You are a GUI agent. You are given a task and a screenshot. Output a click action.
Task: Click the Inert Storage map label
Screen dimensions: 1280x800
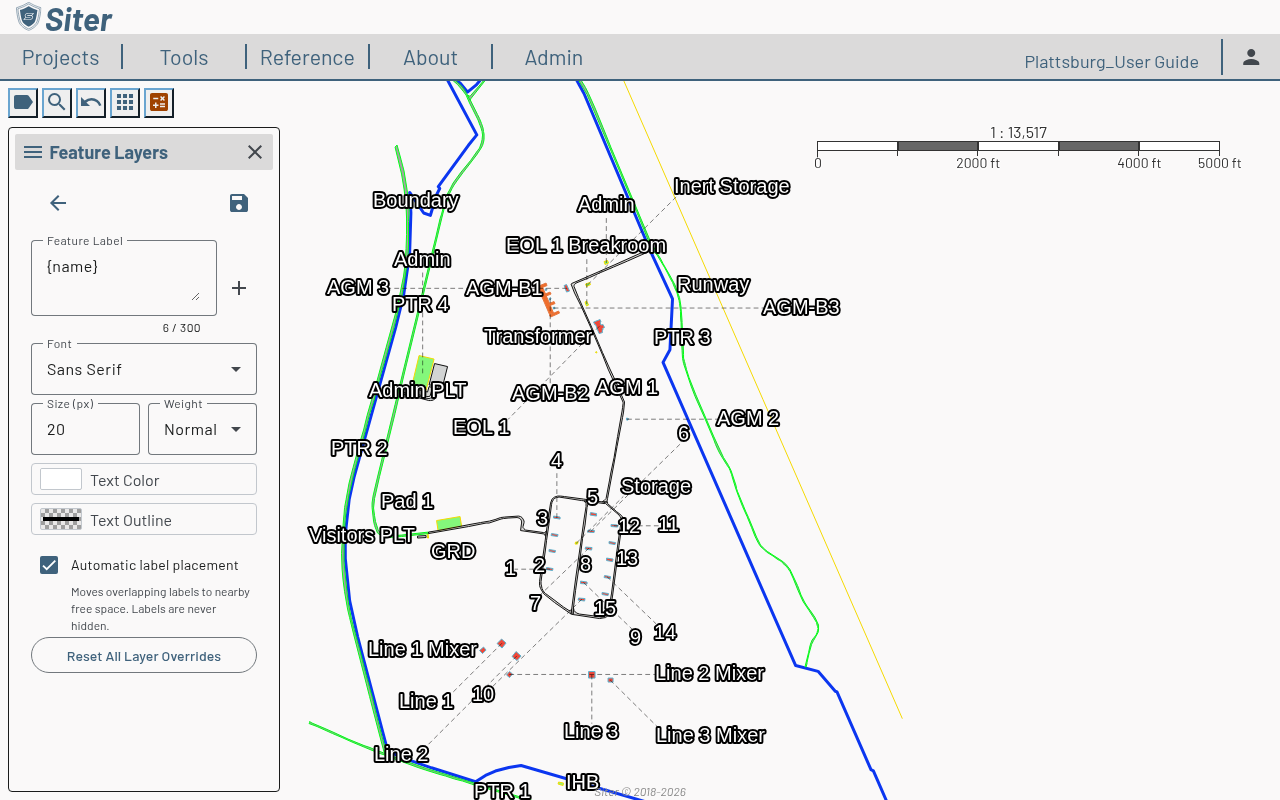click(x=731, y=186)
